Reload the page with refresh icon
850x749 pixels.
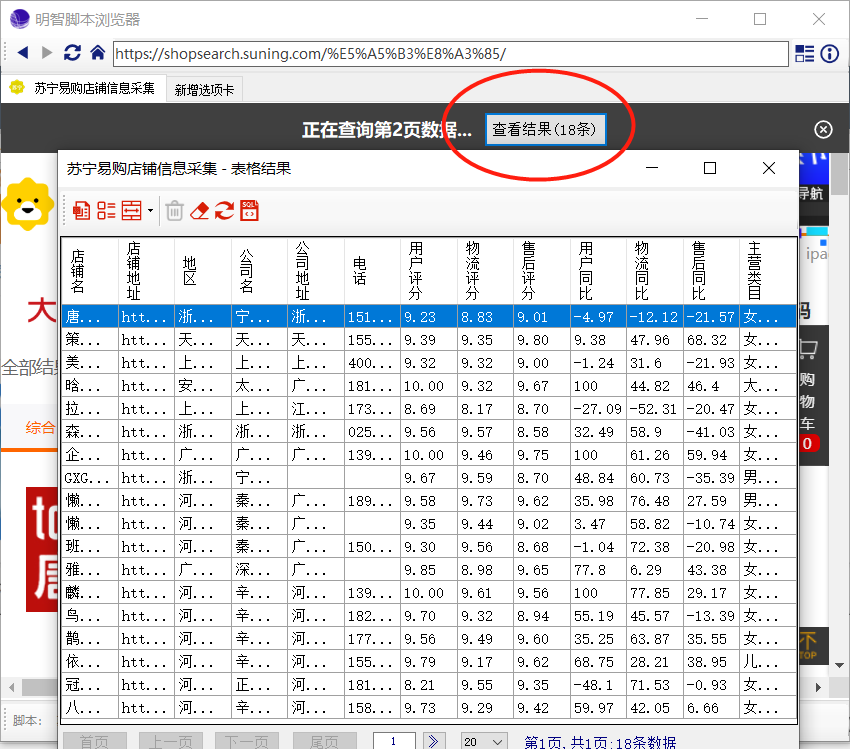tap(72, 53)
